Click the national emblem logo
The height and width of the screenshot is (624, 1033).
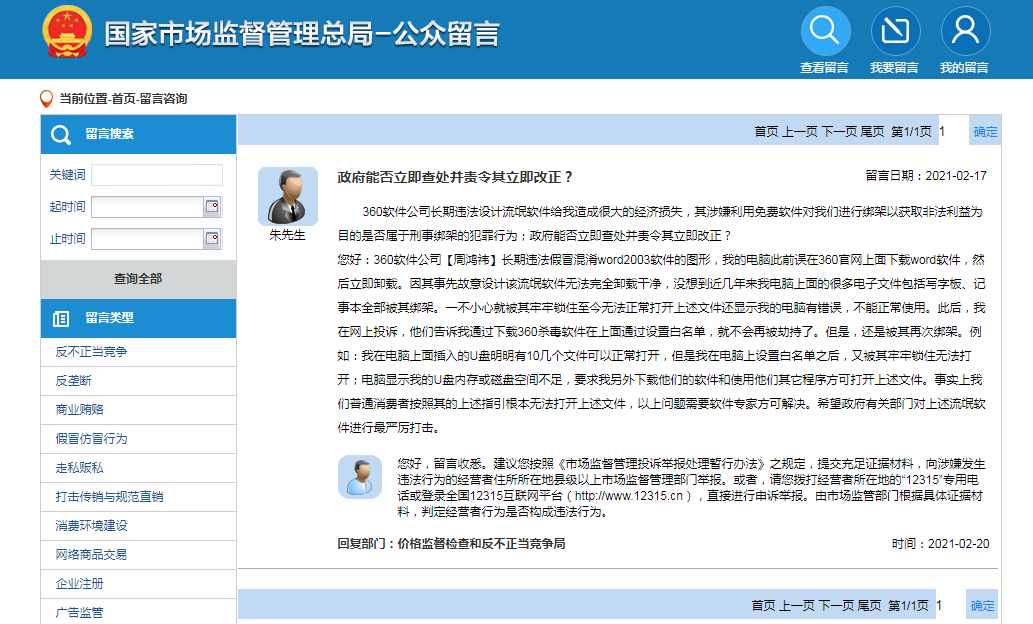click(x=67, y=32)
